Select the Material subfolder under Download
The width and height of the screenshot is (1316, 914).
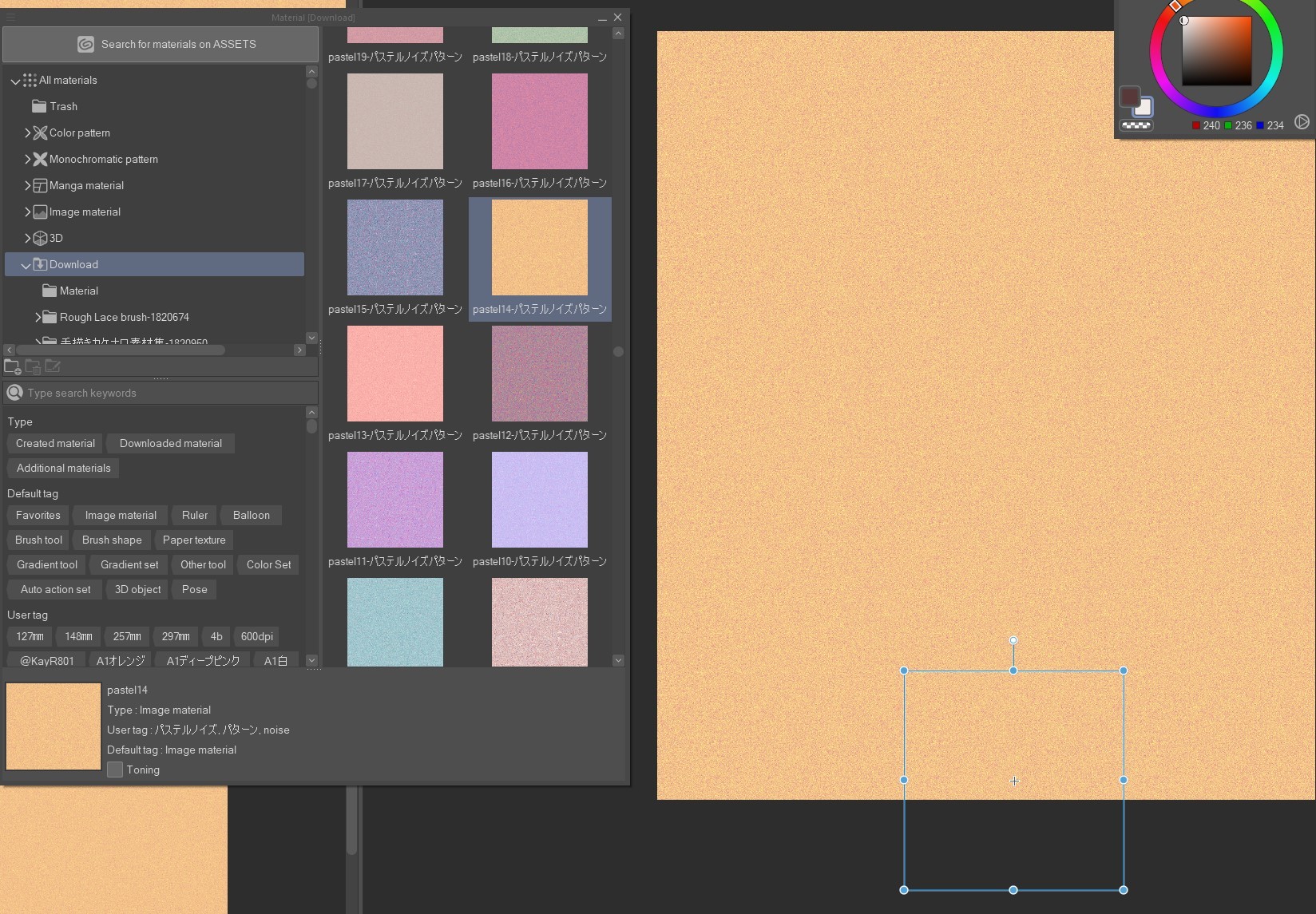click(154, 291)
